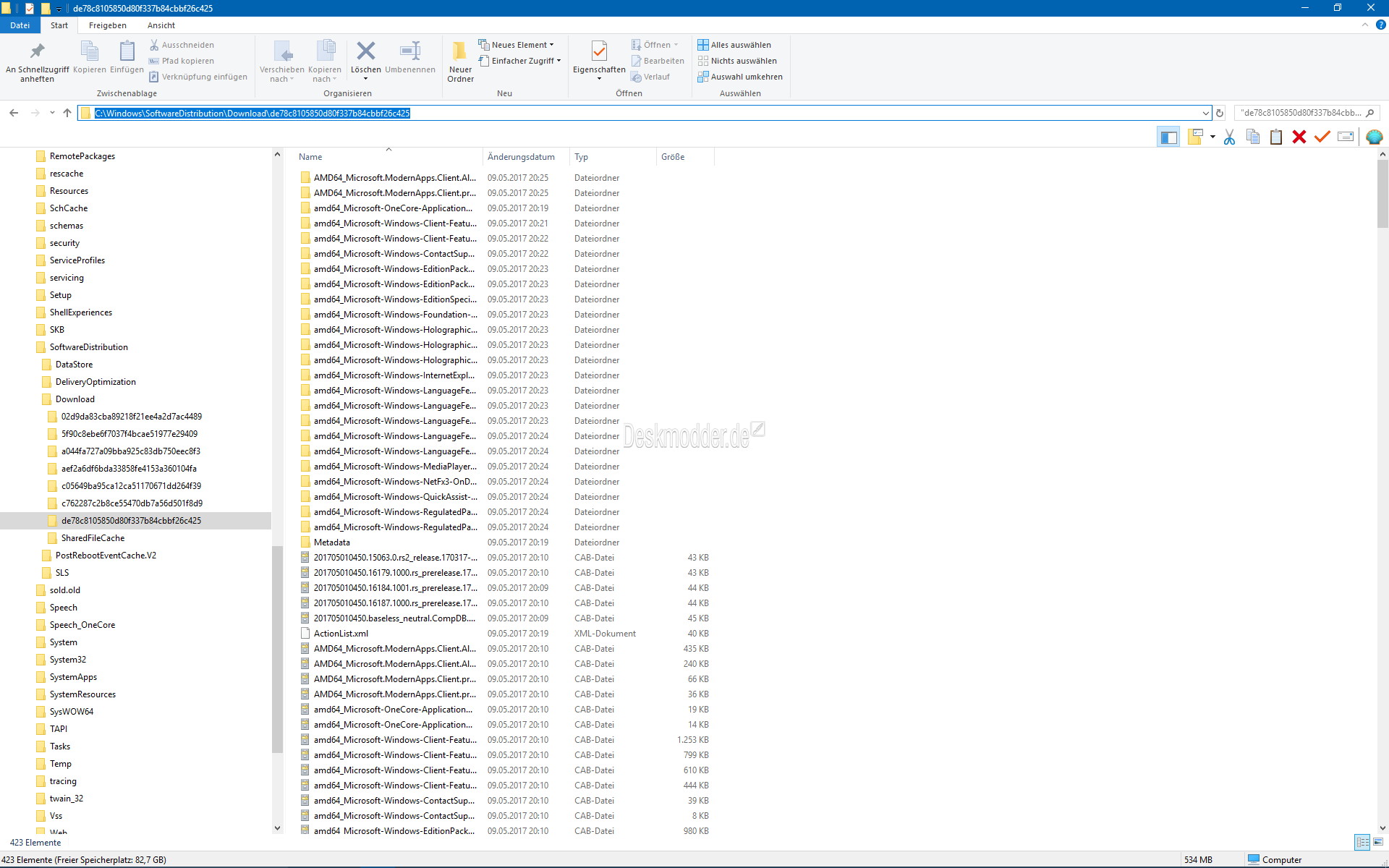The width and height of the screenshot is (1389, 868).
Task: Click the file list vertical scrollbar thumb
Action: tap(1382, 194)
